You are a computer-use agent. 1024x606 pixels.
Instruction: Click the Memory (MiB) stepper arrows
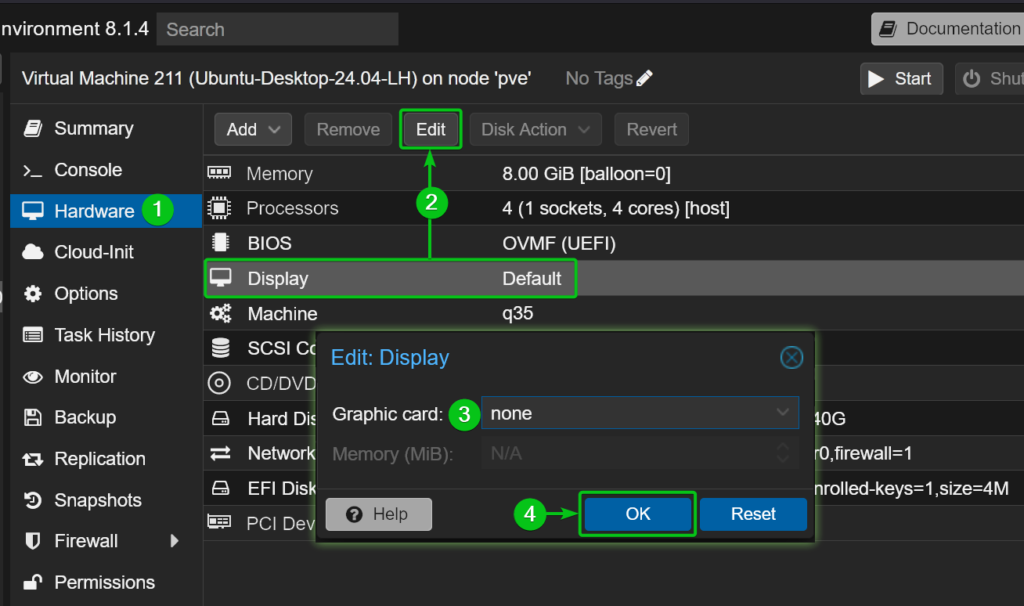pos(782,453)
